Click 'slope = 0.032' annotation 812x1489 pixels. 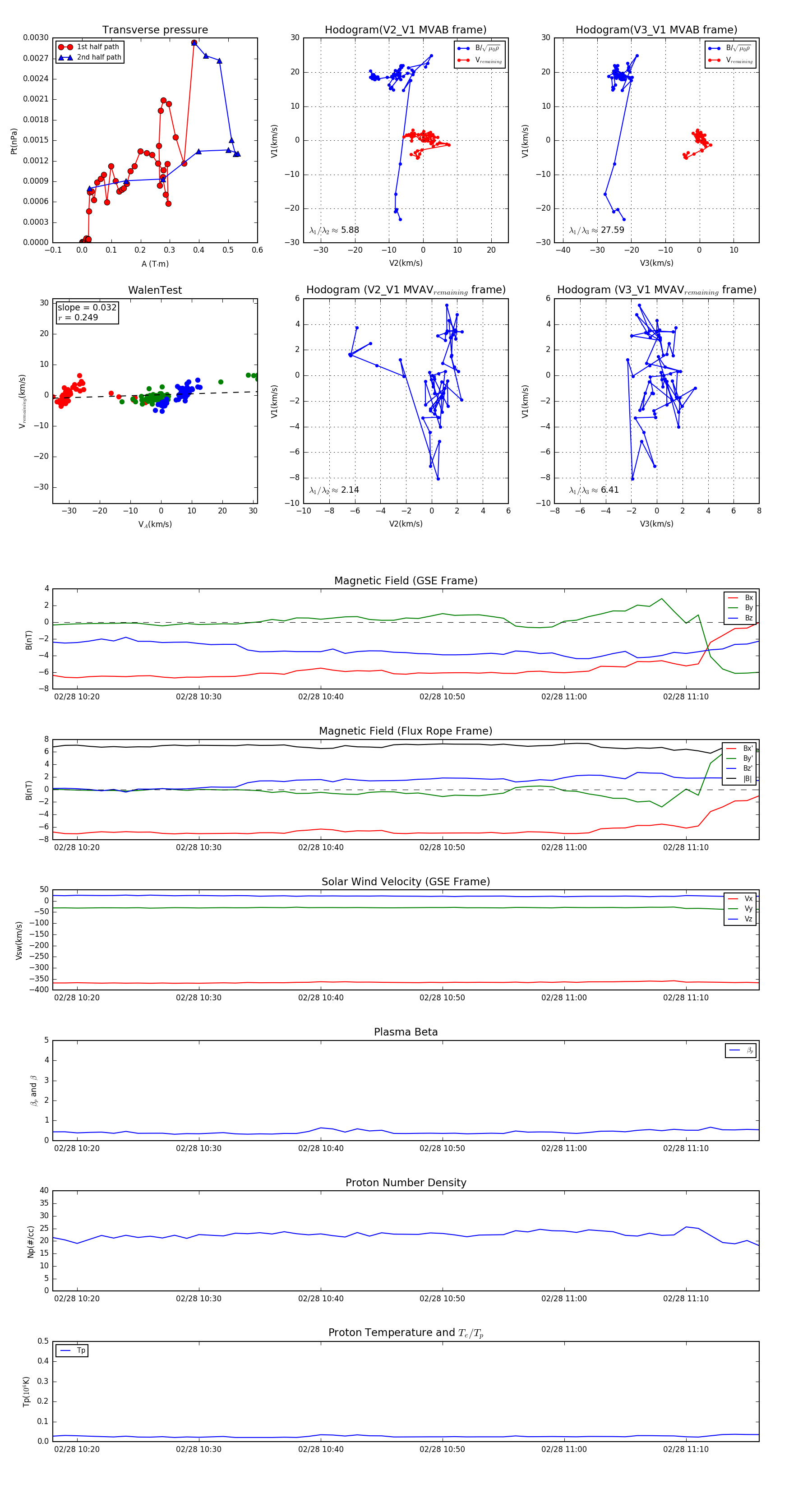pos(87,308)
